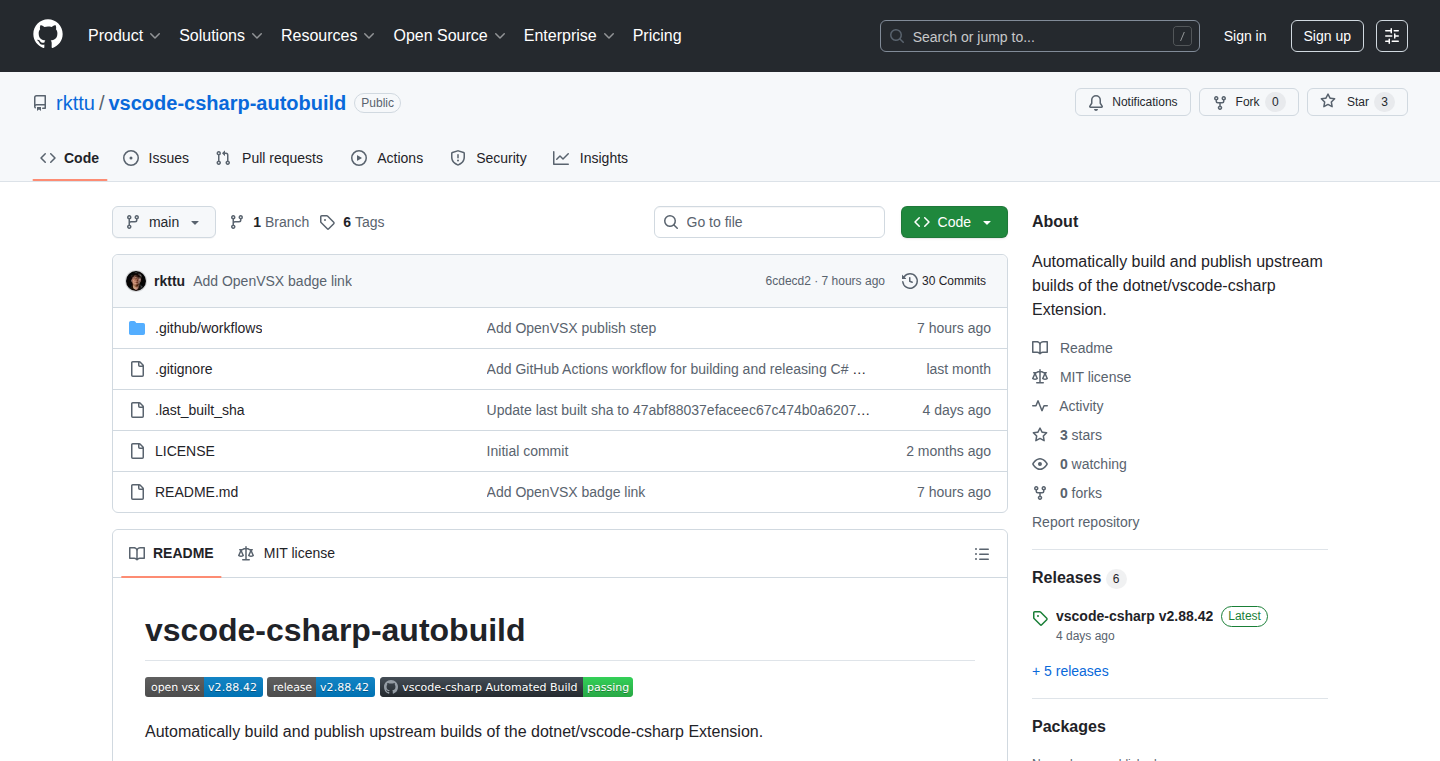Open commit hash 6cdecd2

(788, 281)
